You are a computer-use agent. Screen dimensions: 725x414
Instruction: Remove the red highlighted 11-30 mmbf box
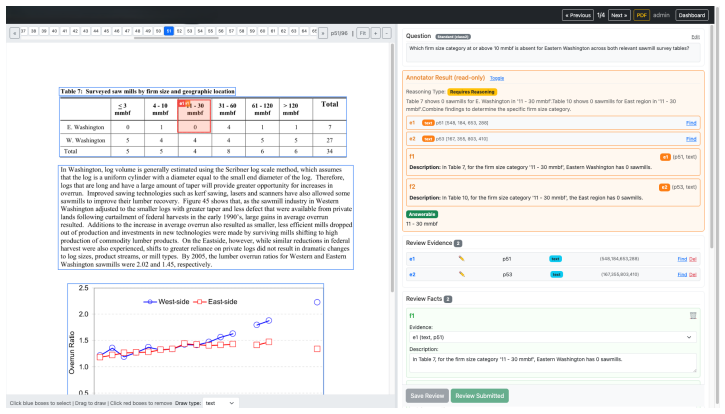coord(194,116)
